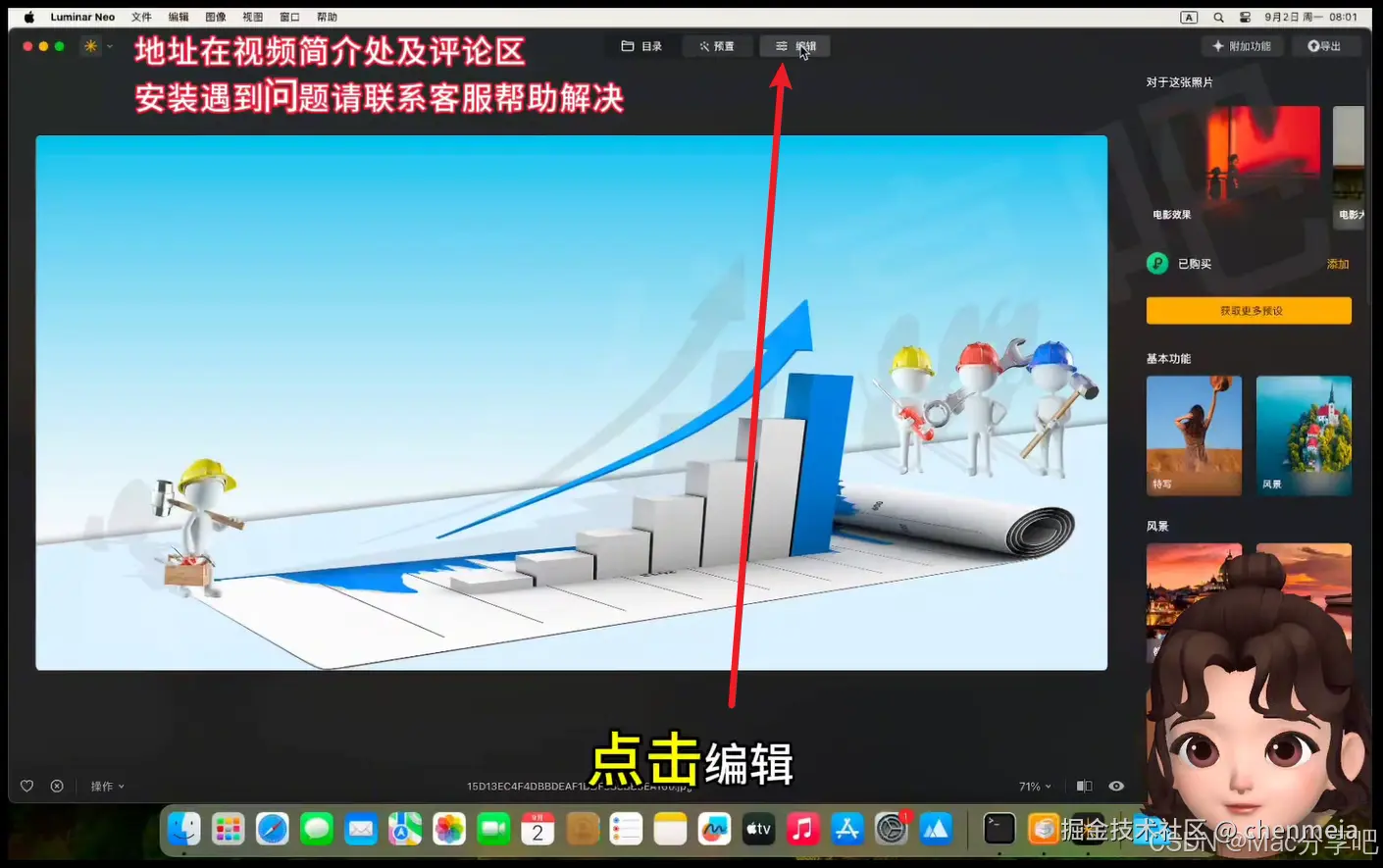Click the 导出 export icon
This screenshot has width=1383, height=868.
(x=1313, y=45)
